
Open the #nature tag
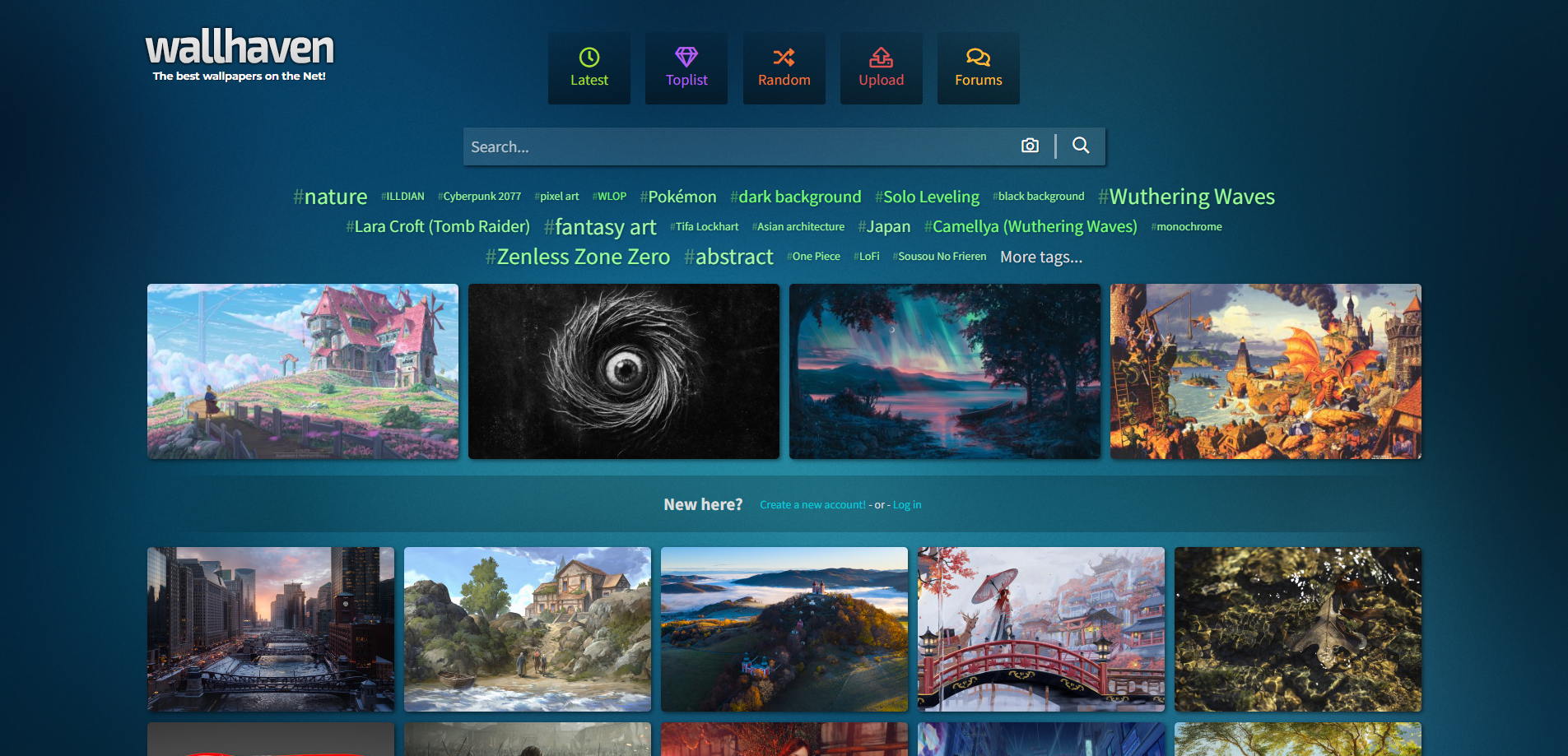pyautogui.click(x=330, y=197)
